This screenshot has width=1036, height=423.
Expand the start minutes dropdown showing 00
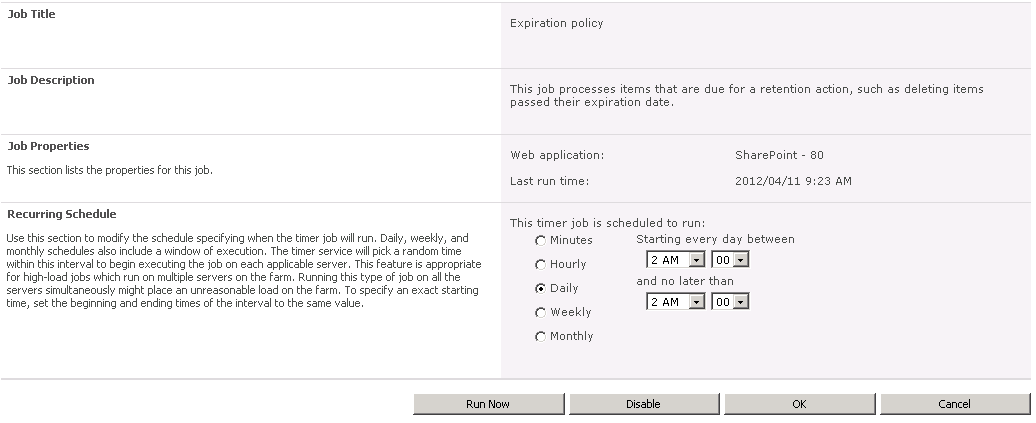click(x=730, y=260)
